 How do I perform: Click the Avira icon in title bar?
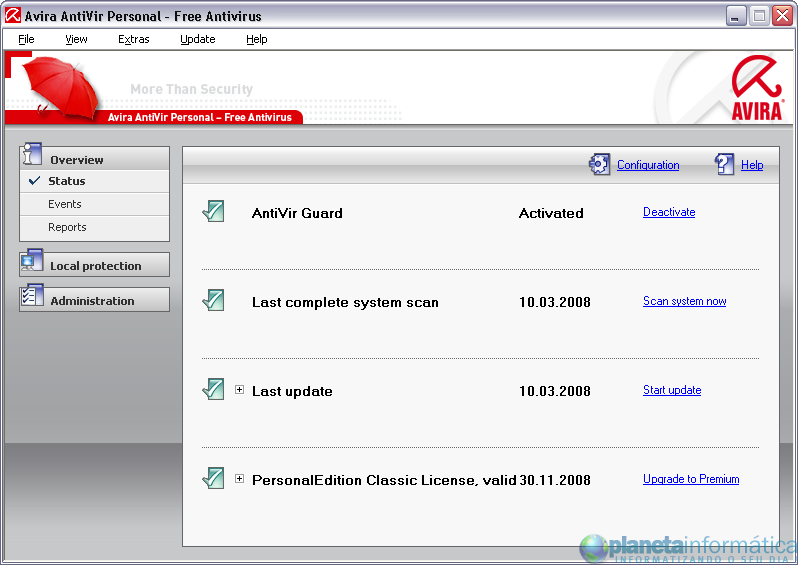[13, 15]
